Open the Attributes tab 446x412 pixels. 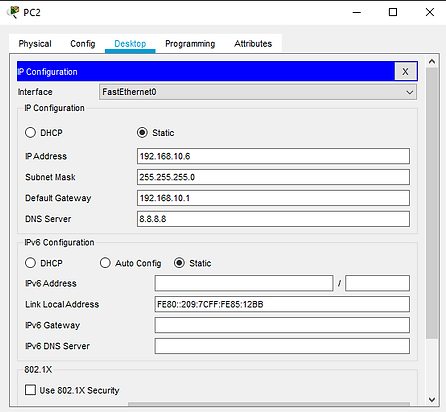tap(253, 44)
